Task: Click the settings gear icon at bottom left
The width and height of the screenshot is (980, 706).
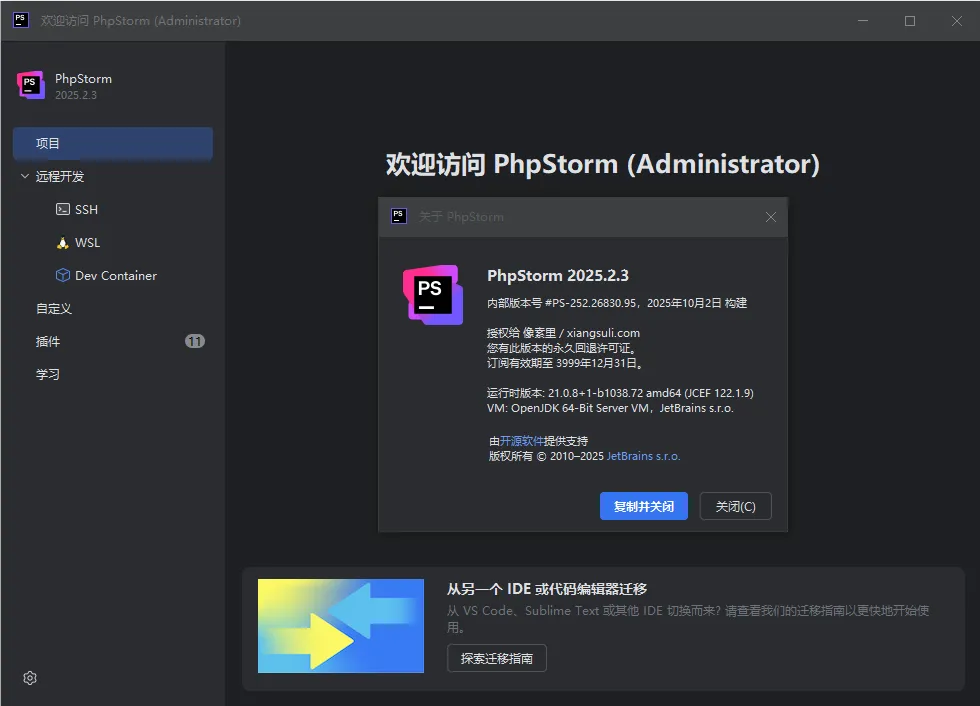Action: [x=30, y=678]
